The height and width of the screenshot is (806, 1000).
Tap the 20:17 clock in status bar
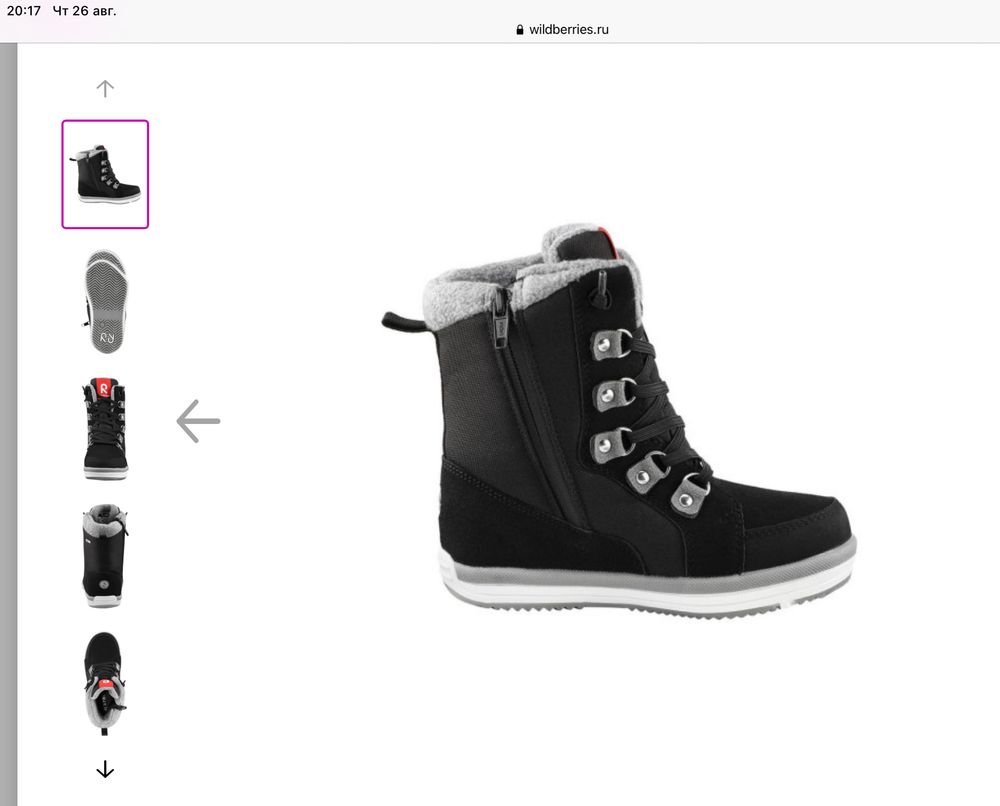pyautogui.click(x=24, y=11)
